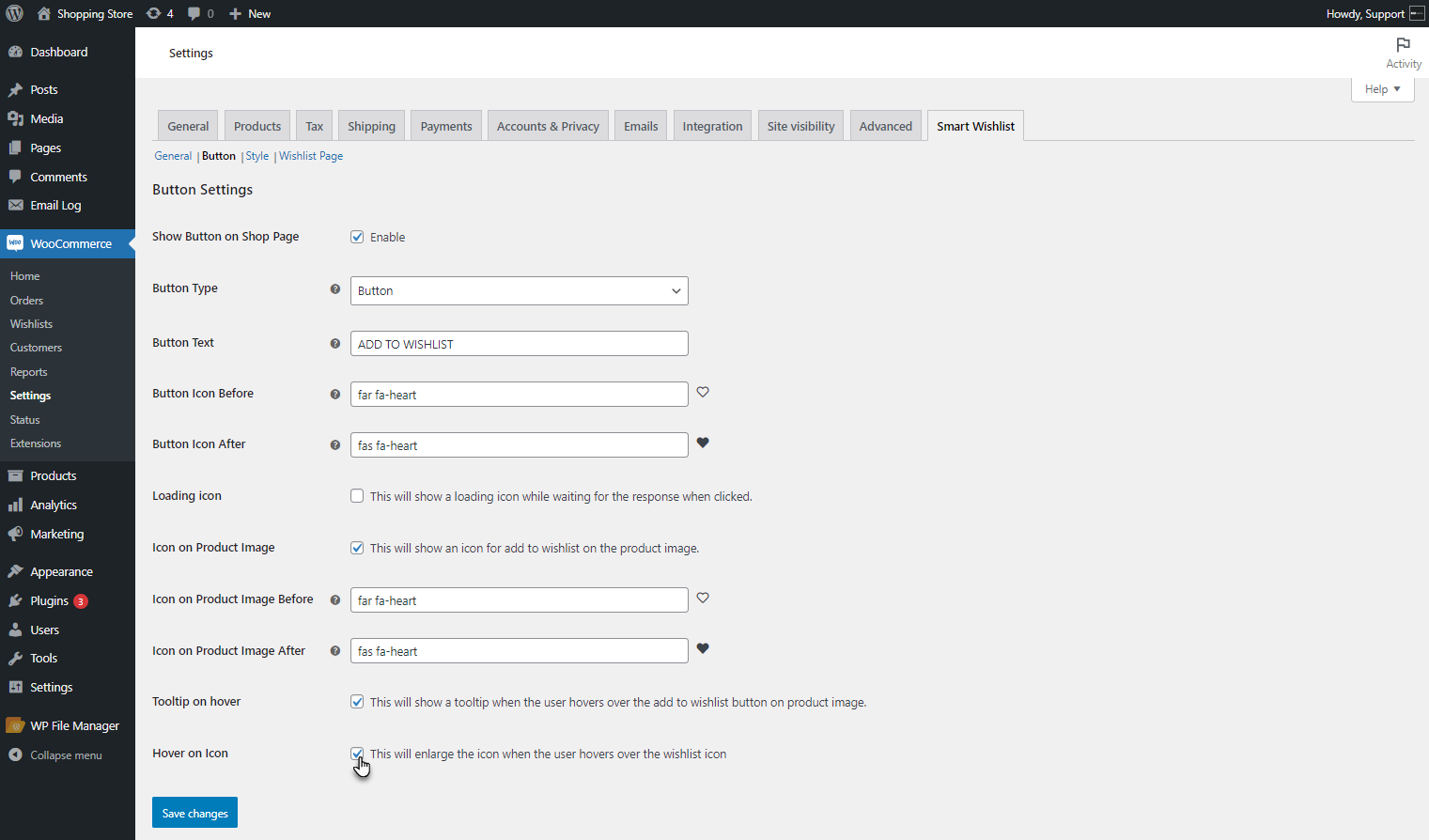This screenshot has height=840, width=1429.
Task: Toggle Show Button on Shop Page Enable checkbox
Action: coord(357,237)
